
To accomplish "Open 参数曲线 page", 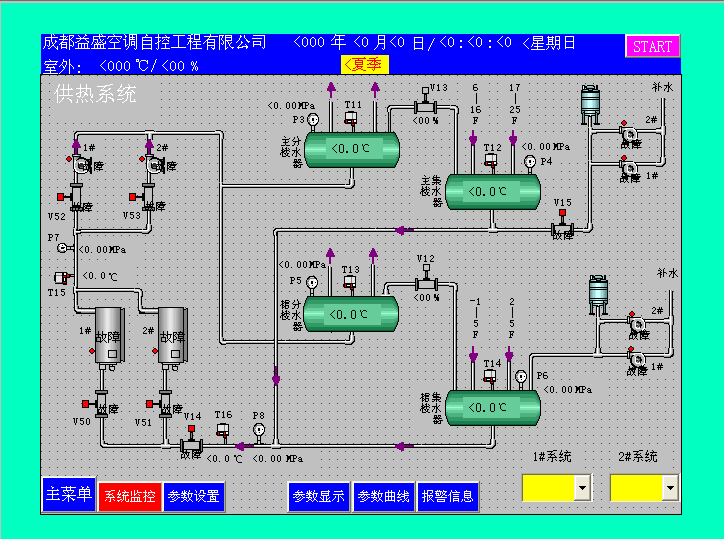I will pyautogui.click(x=383, y=497).
